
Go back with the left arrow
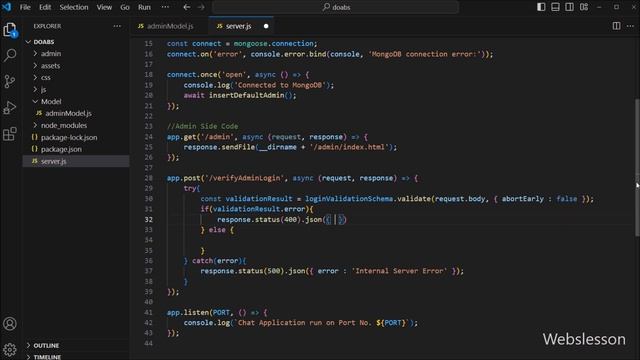187,7
